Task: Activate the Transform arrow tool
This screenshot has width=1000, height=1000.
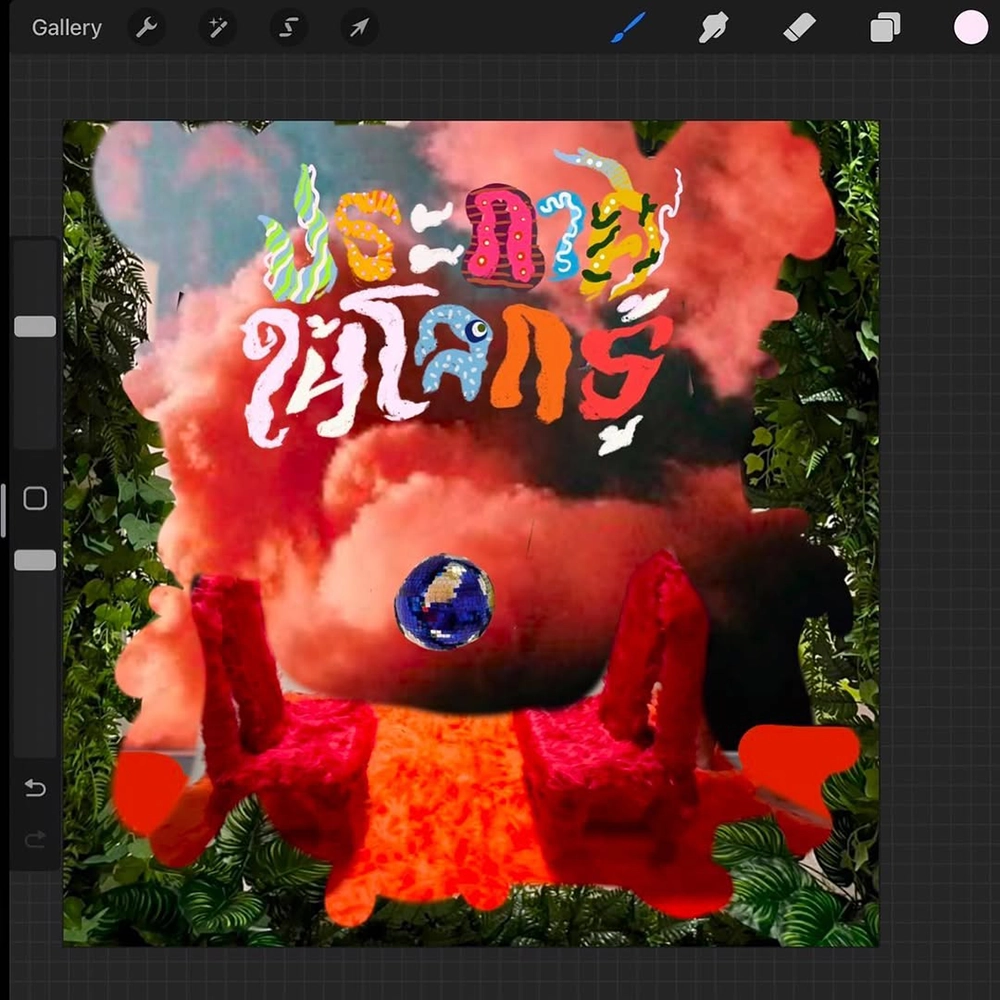Action: coord(358,28)
